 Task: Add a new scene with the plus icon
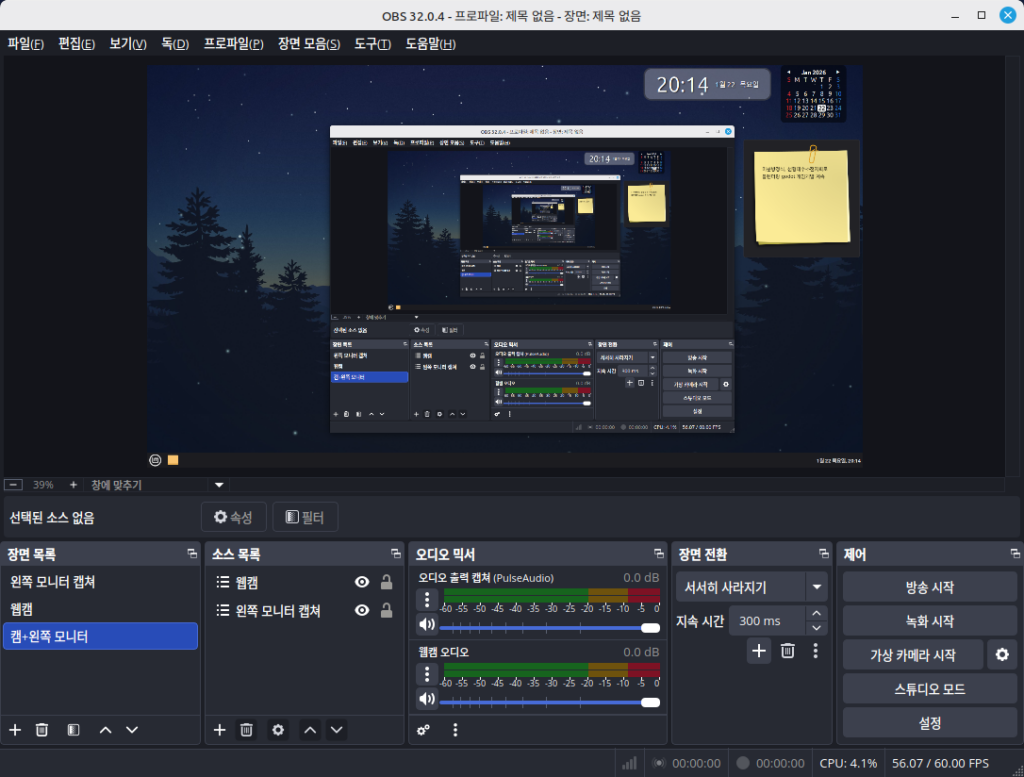(15, 730)
